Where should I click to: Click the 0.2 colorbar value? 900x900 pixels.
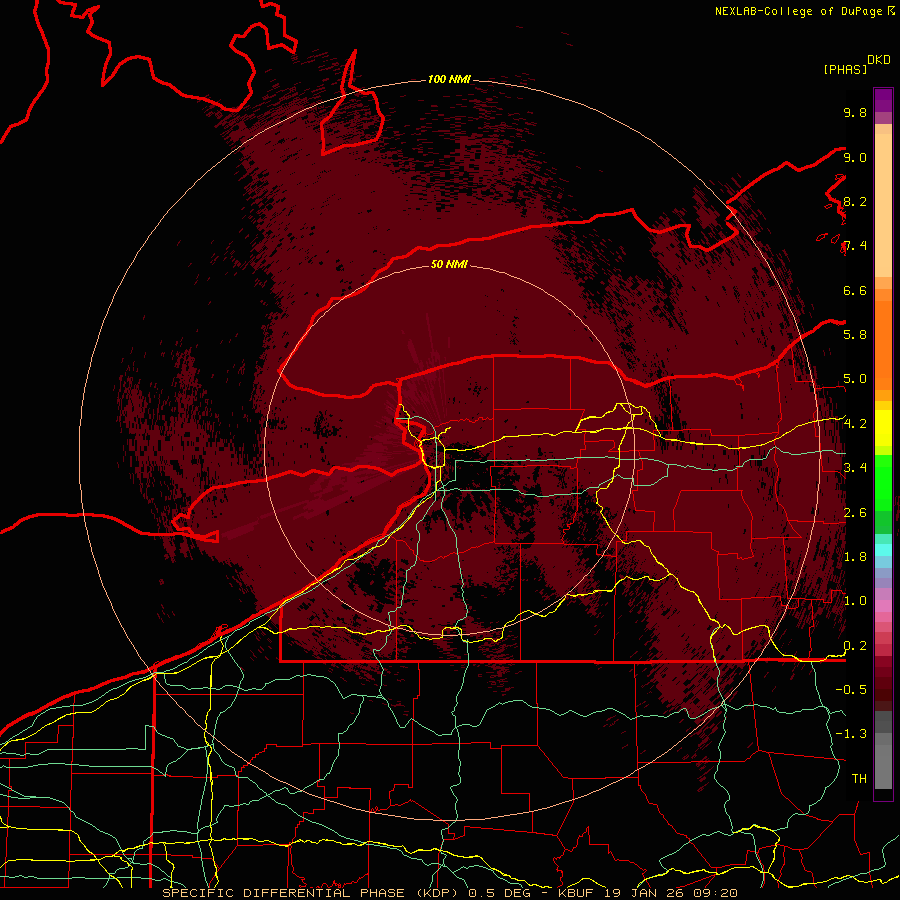855,646
